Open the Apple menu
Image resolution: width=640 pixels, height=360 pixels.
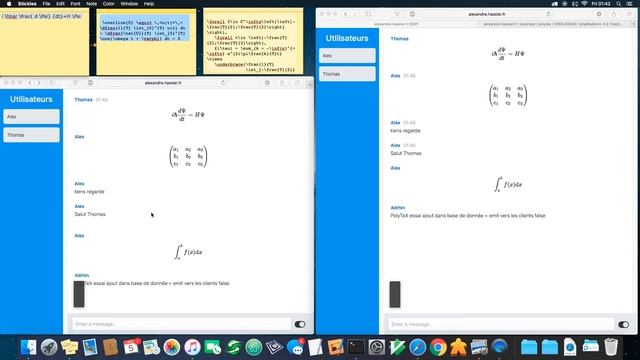(x=9, y=4)
